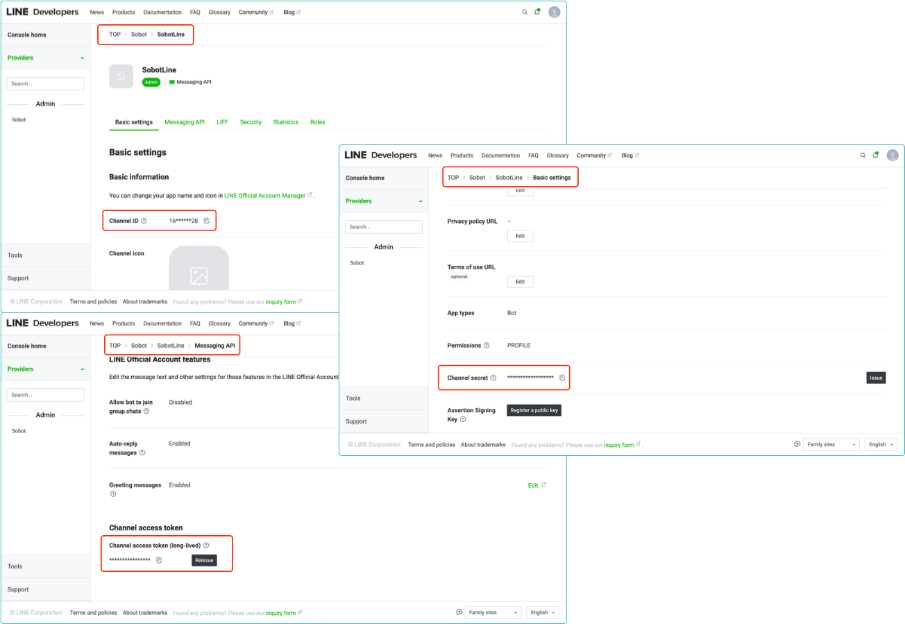Open Console home in Messaging API window sidebar
This screenshot has width=905, height=624.
click(x=27, y=346)
